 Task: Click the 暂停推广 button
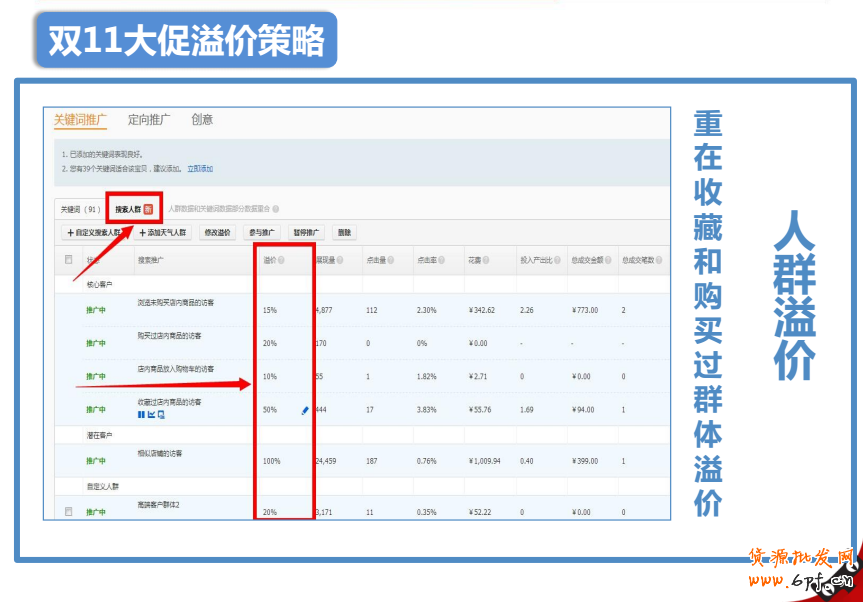307,233
